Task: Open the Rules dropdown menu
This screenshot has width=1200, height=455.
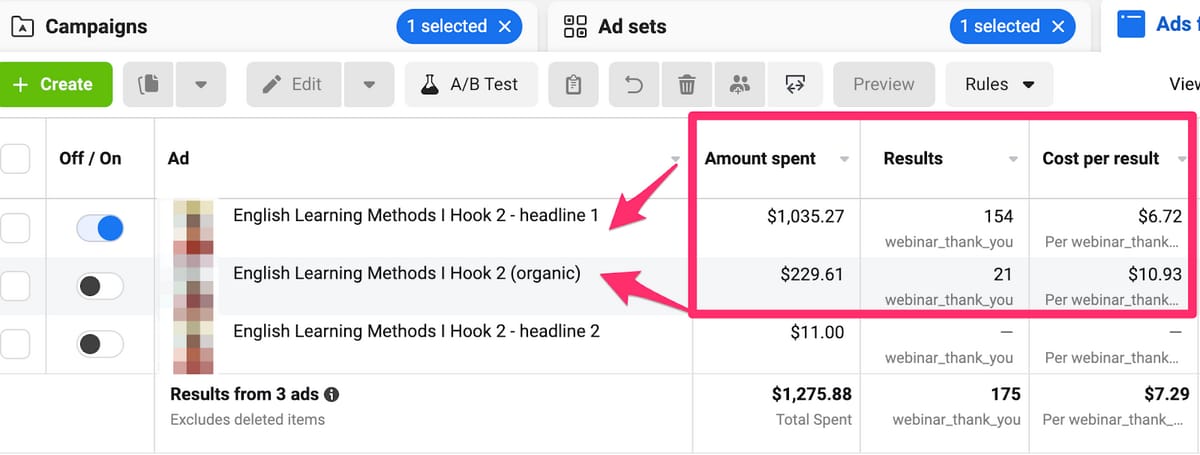Action: pyautogui.click(x=999, y=85)
